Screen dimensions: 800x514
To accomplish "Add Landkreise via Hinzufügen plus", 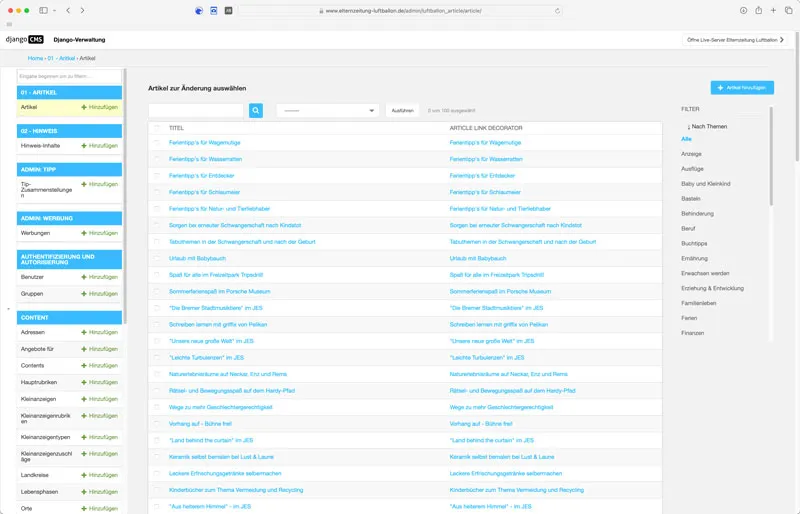I will [x=99, y=475].
